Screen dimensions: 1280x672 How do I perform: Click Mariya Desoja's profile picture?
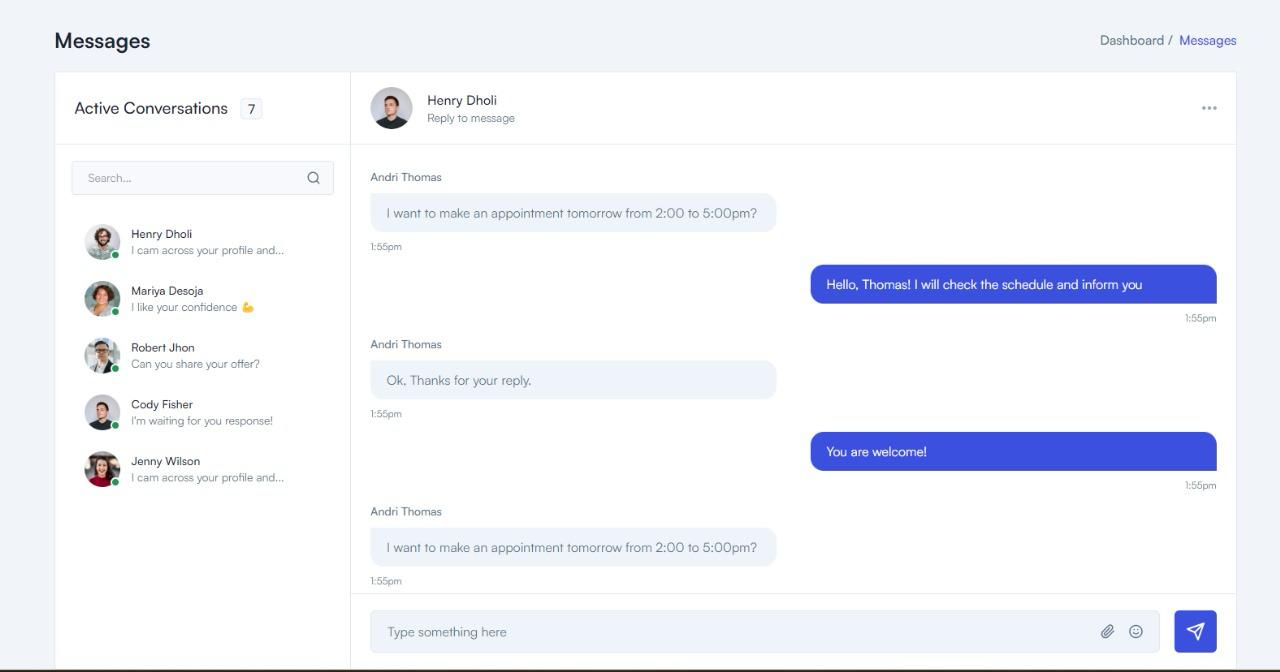pyautogui.click(x=102, y=299)
